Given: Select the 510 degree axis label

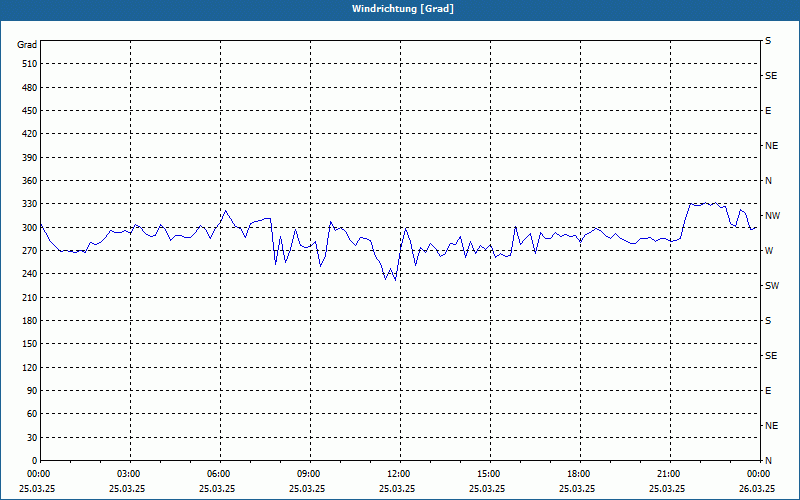Looking at the screenshot, I should [x=29, y=64].
